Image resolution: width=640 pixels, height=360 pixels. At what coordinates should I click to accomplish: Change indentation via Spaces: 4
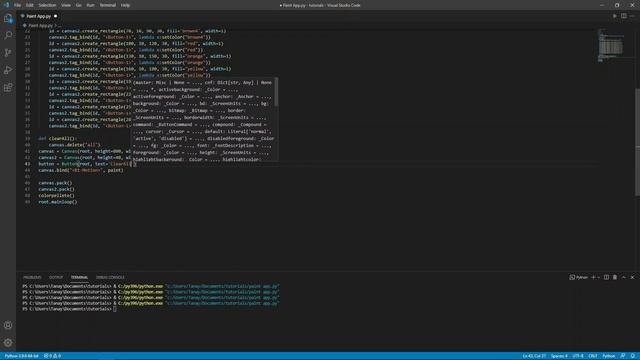(559, 356)
